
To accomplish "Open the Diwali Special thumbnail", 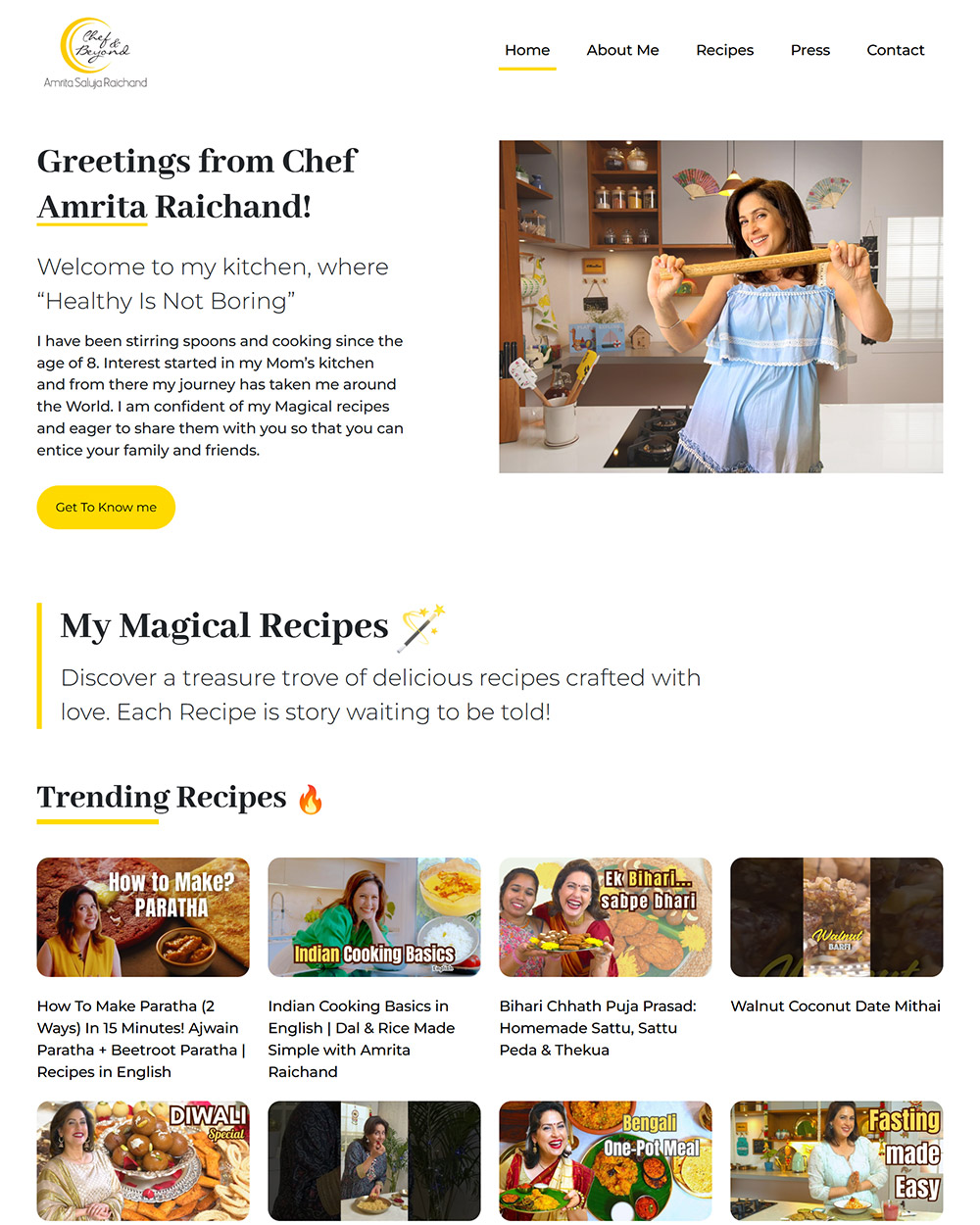I will 143,1160.
